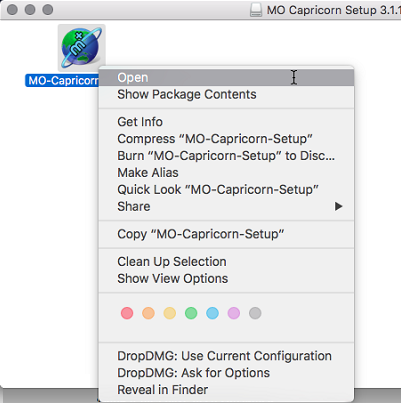Burn "MO-Capricorn-Setup" to Disc

(226, 156)
